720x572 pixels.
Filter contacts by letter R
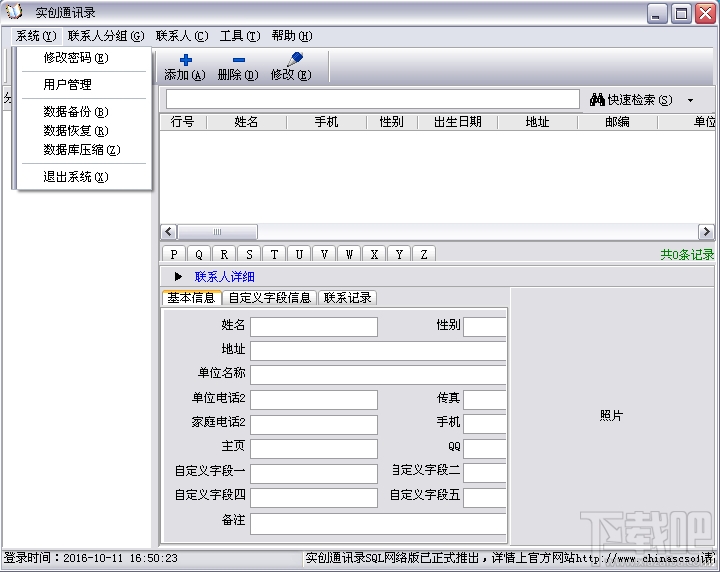pyautogui.click(x=224, y=254)
